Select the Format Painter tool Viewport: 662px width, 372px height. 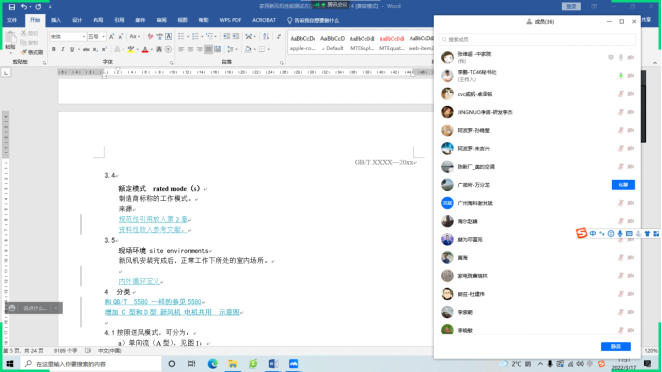click(32, 52)
